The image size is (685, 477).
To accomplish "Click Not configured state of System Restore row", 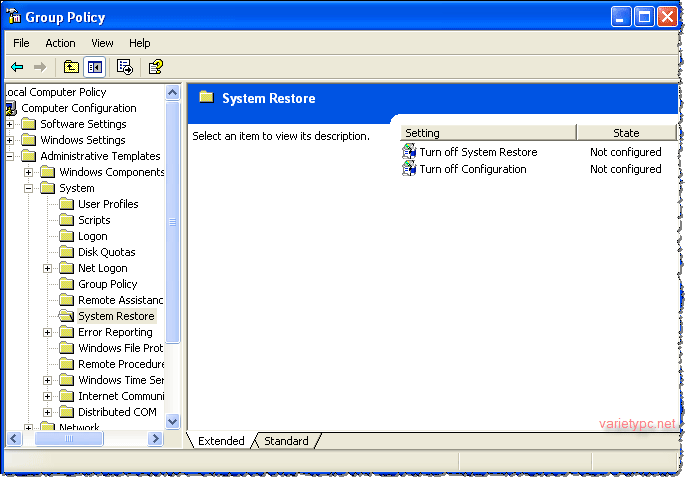I will pos(626,152).
